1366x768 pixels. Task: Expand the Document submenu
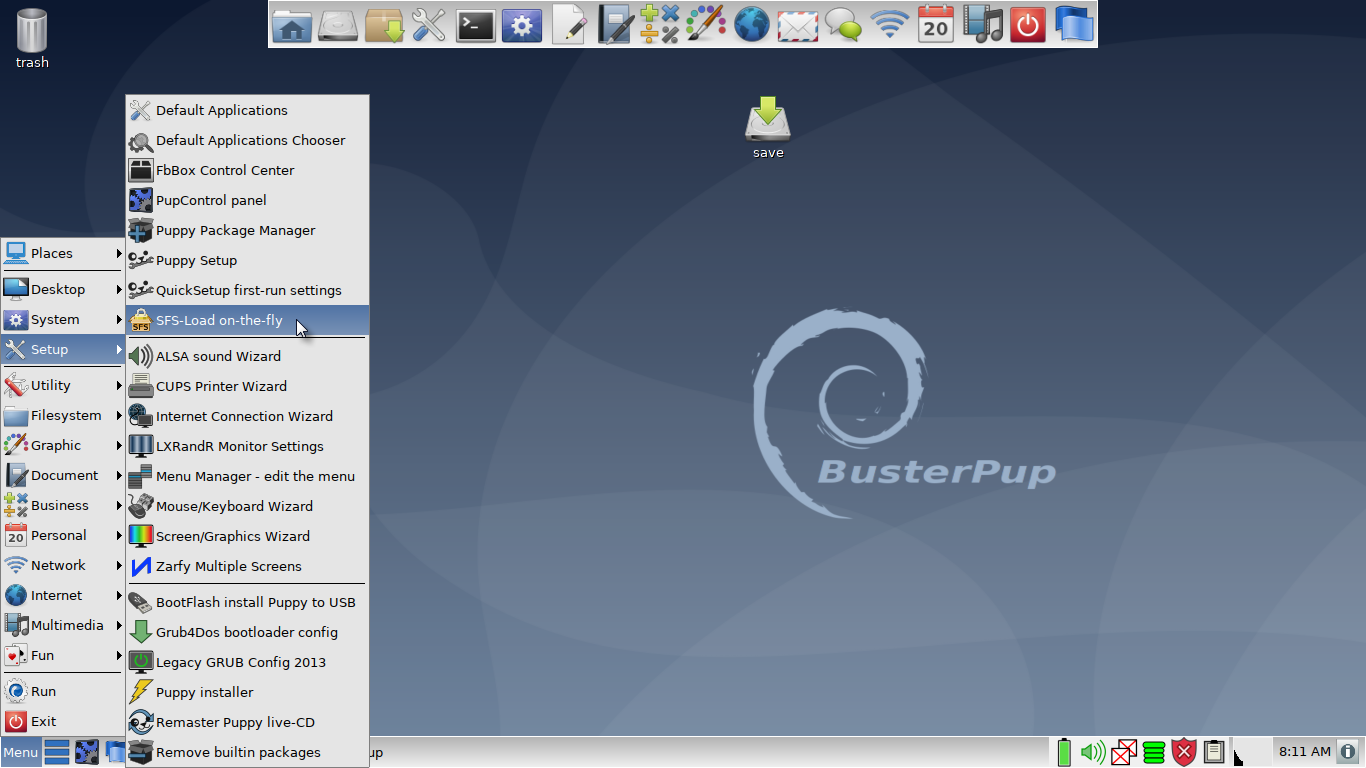point(62,475)
